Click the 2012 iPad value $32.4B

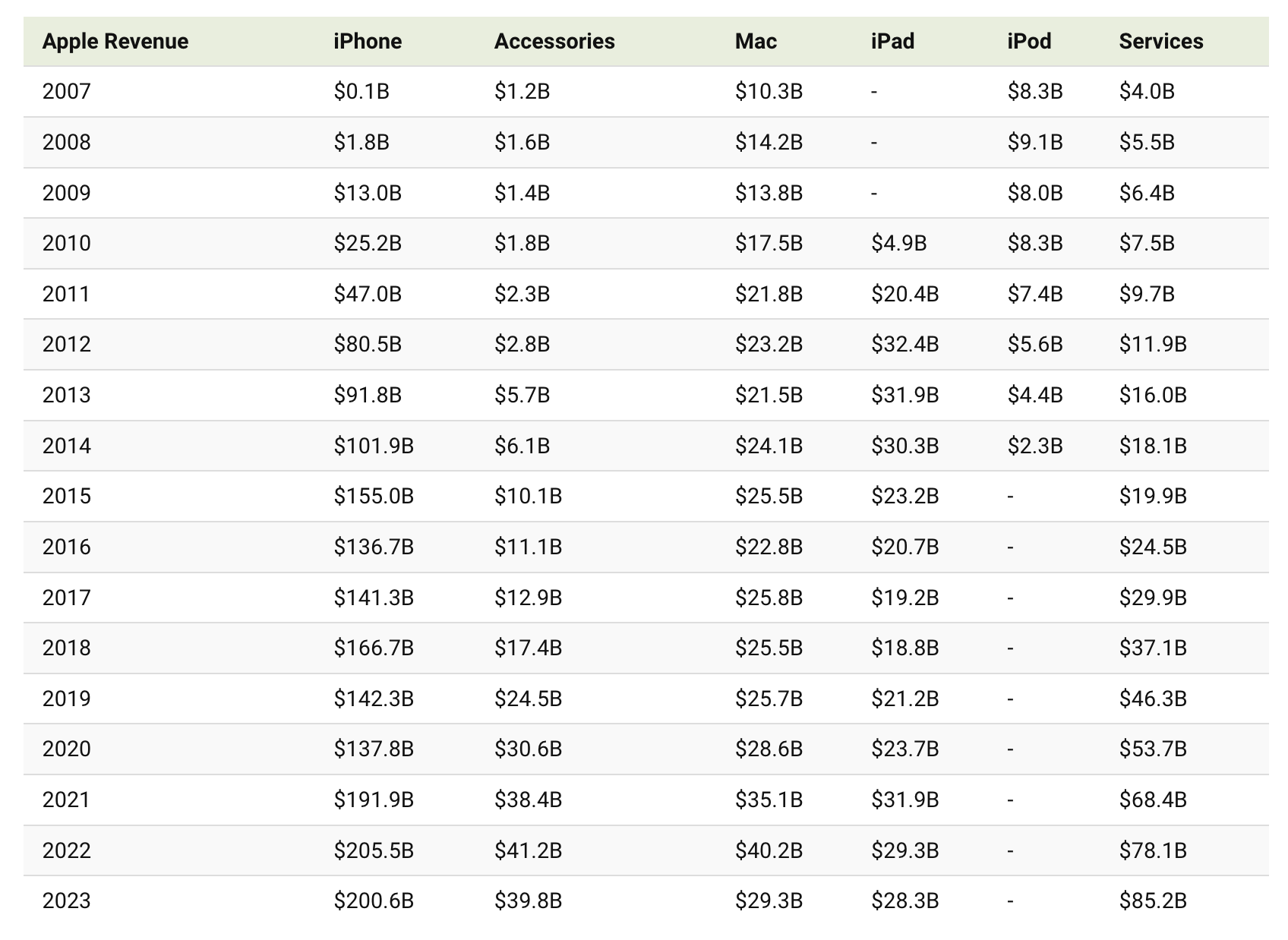pyautogui.click(x=904, y=344)
